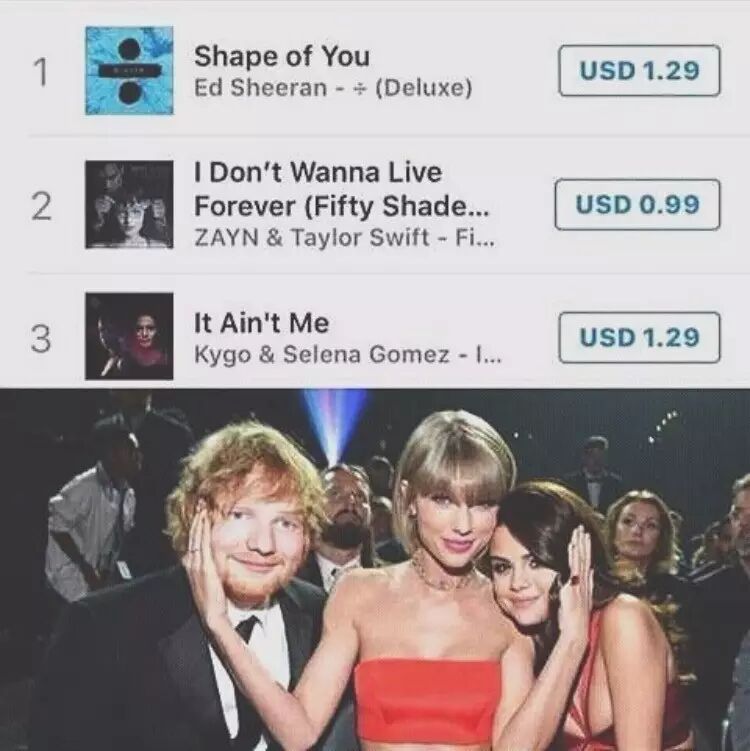This screenshot has width=750, height=751.
Task: Select the Ed Sheeran ÷ (Deluxe) subtitle
Action: click(x=333, y=88)
